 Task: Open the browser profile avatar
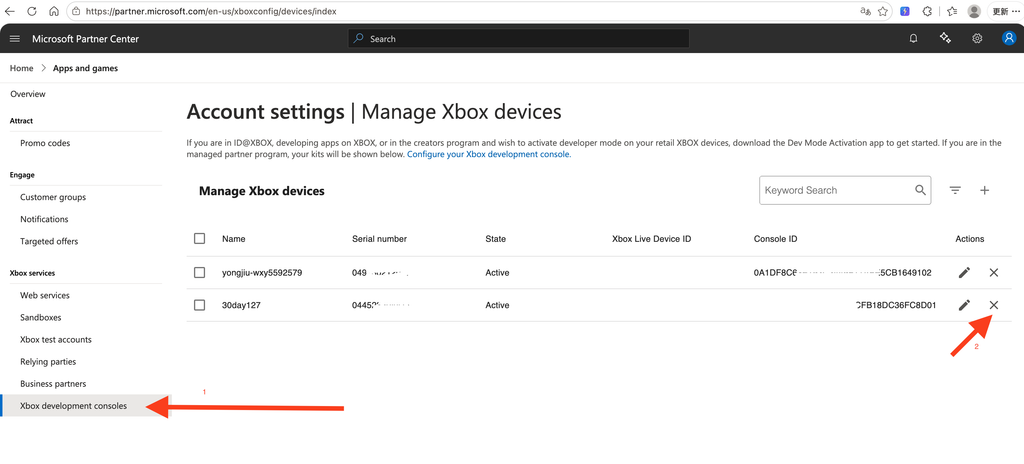click(974, 11)
